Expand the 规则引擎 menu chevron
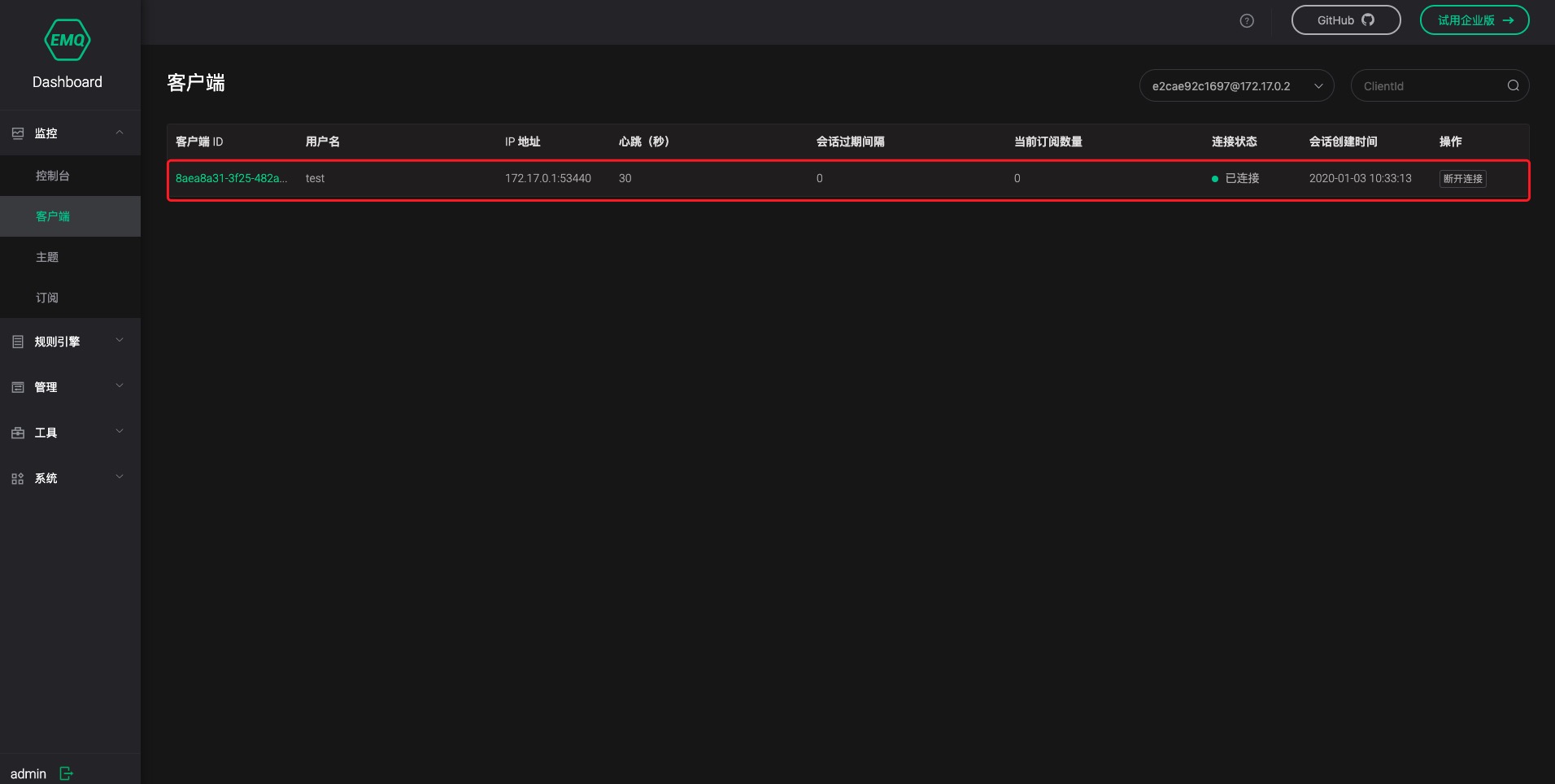Viewport: 1555px width, 784px height. pos(120,341)
